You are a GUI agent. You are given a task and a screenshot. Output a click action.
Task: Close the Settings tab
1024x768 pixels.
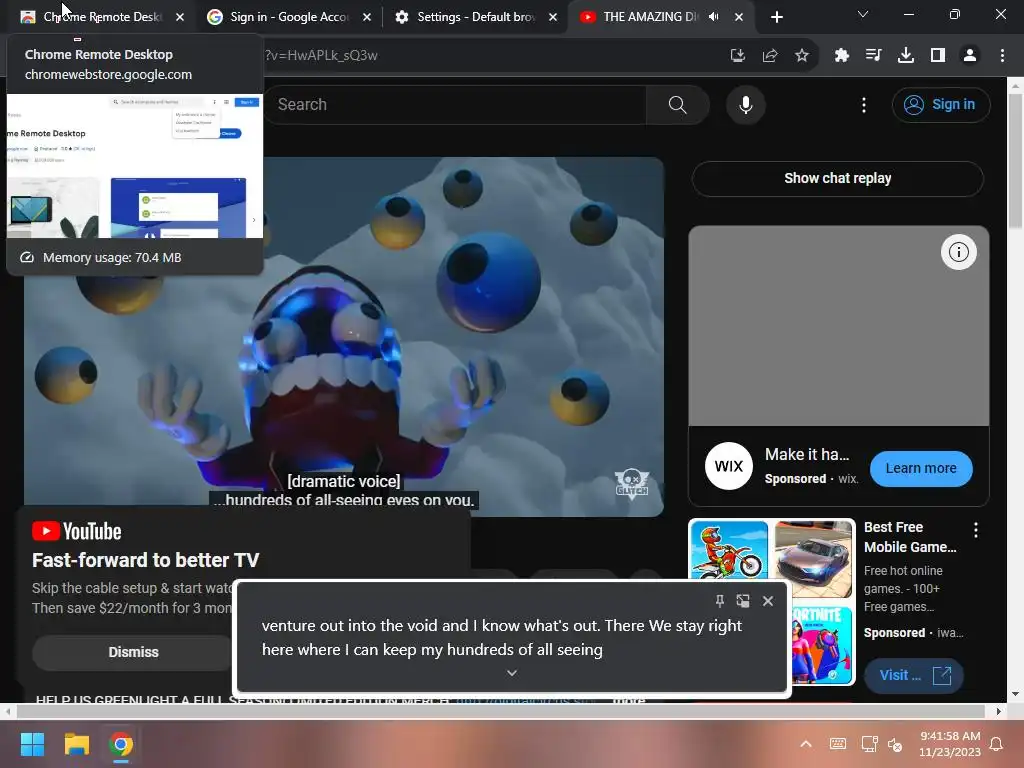553,17
